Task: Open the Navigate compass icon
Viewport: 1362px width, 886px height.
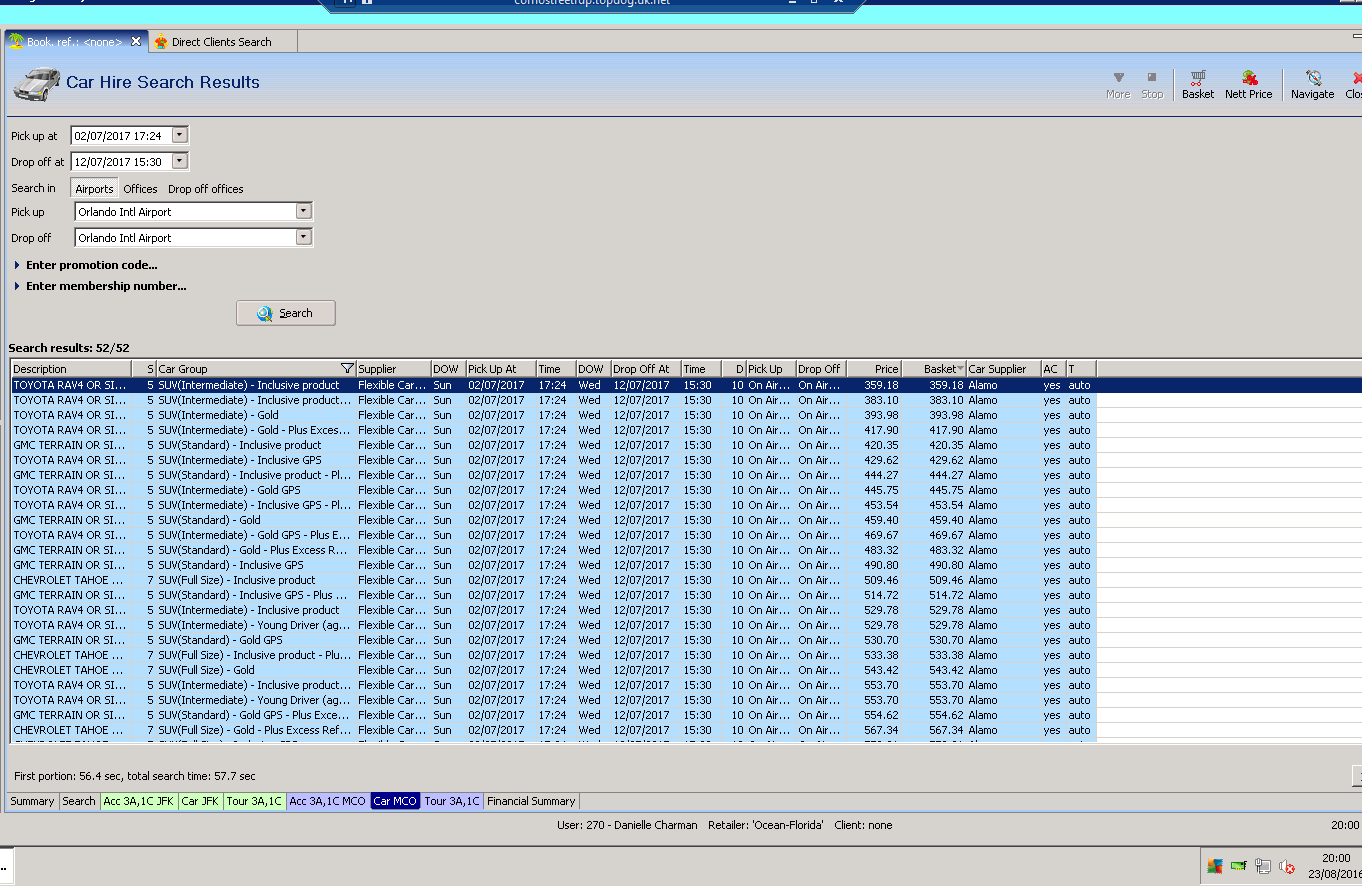Action: tap(1312, 78)
